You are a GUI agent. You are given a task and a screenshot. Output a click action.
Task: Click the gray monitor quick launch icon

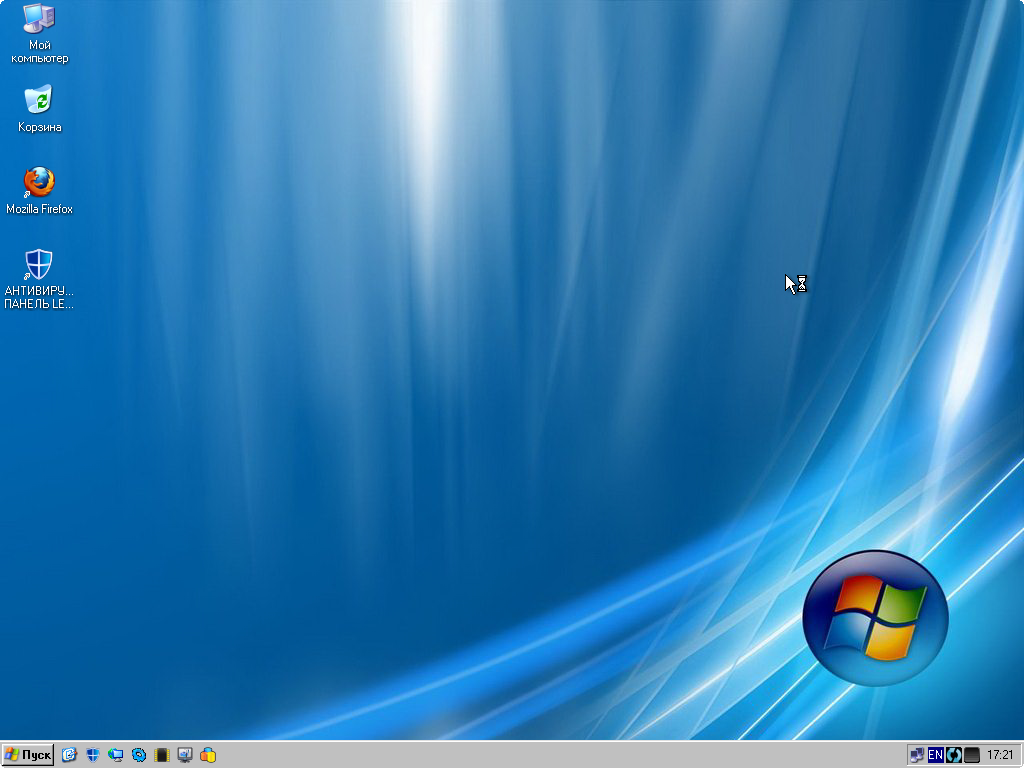(185, 755)
